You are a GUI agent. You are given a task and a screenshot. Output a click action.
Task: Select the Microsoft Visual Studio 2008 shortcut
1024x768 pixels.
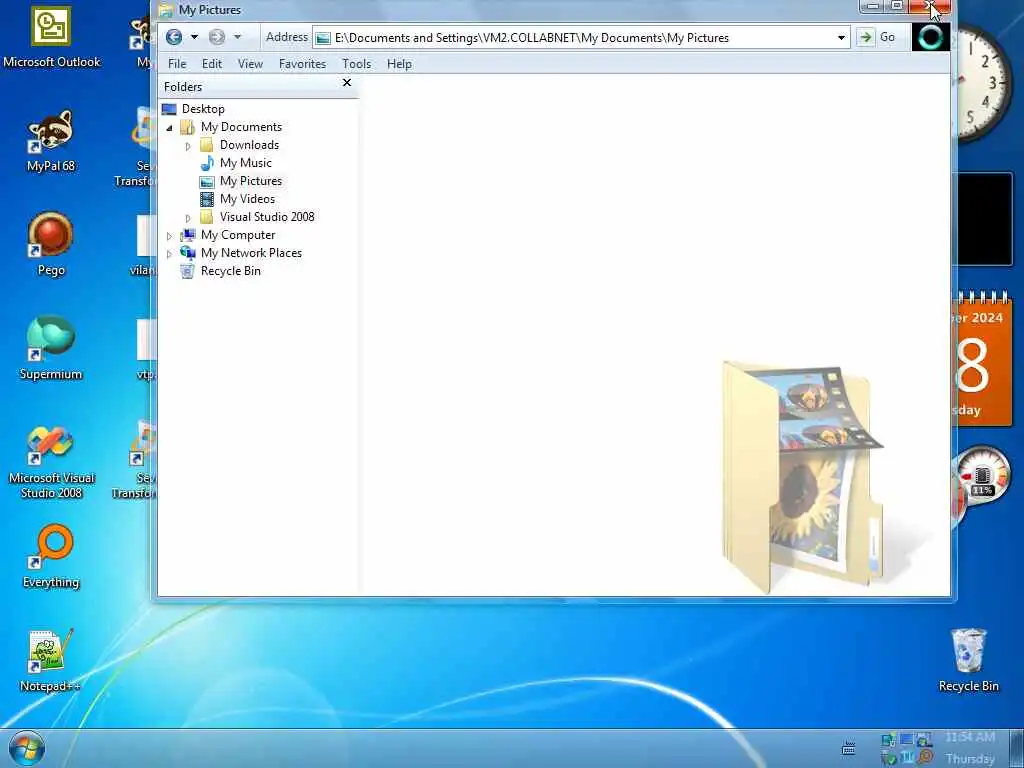point(52,461)
